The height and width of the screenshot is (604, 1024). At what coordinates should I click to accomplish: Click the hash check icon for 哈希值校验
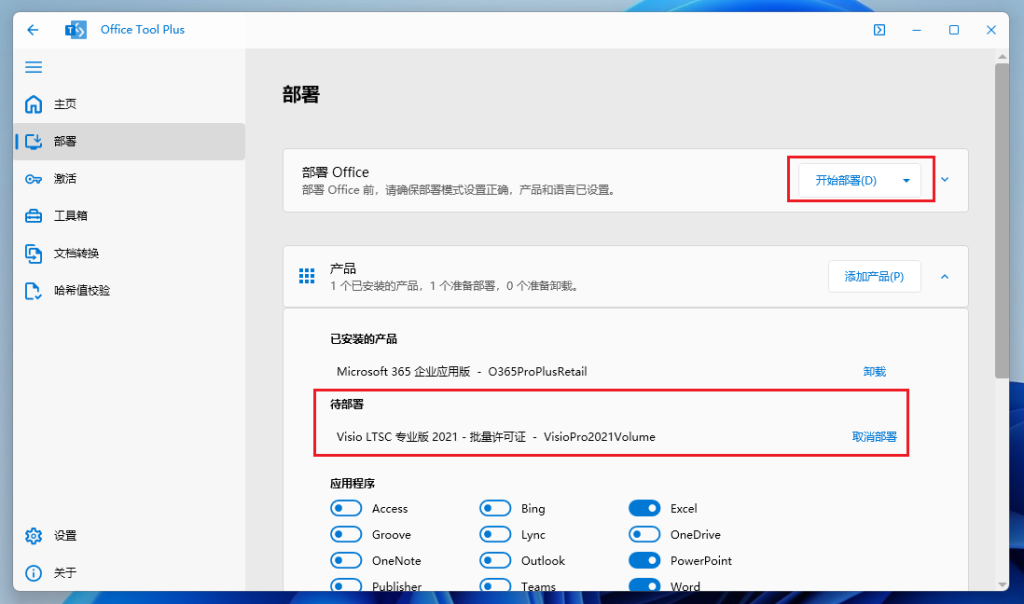tap(33, 291)
